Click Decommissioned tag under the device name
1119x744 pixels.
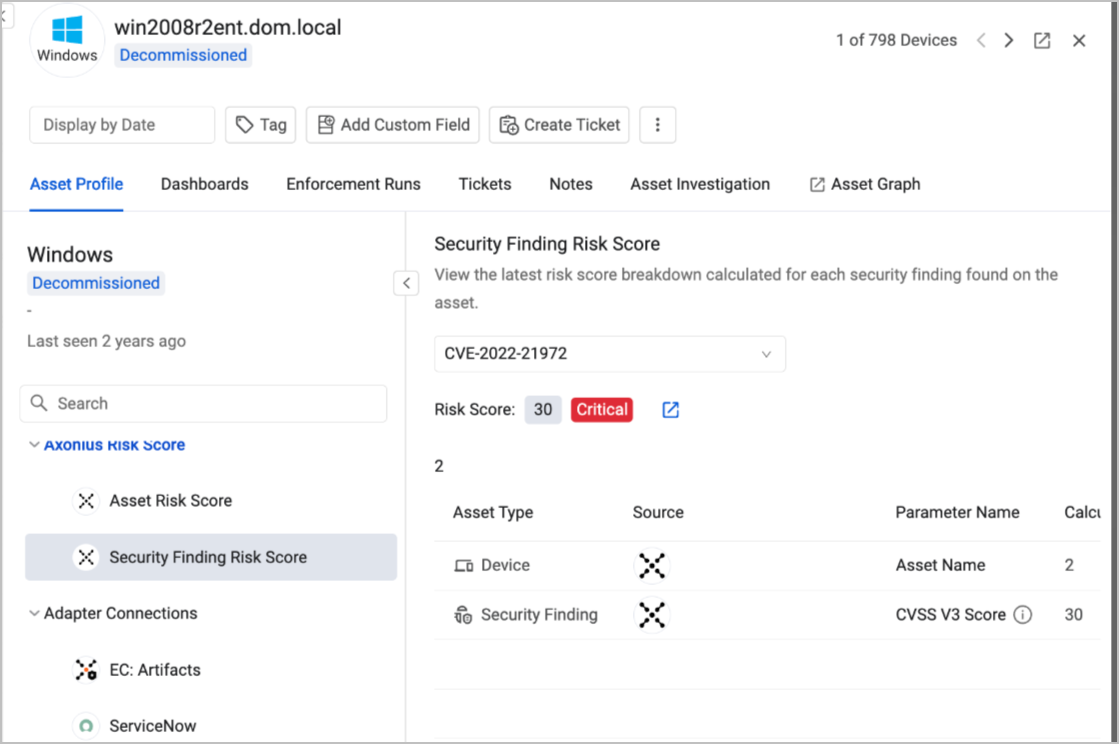(x=183, y=55)
